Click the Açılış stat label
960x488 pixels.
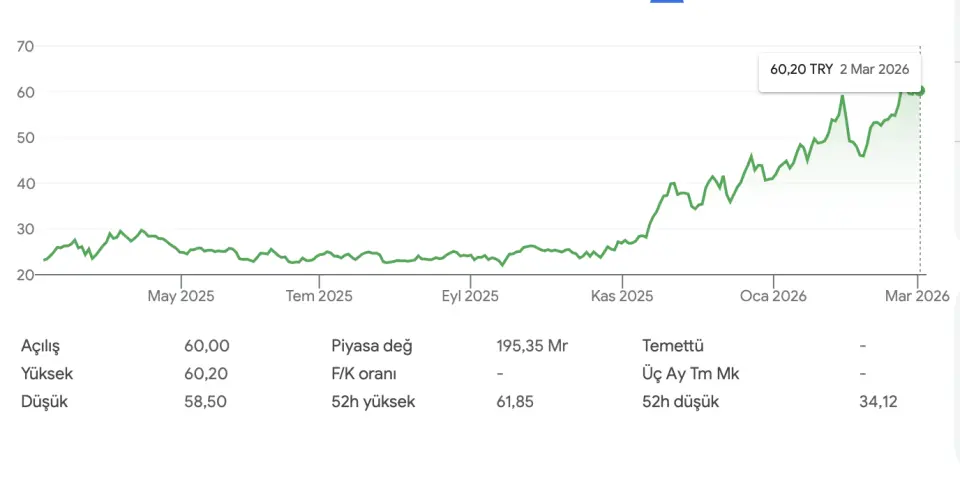(x=41, y=346)
